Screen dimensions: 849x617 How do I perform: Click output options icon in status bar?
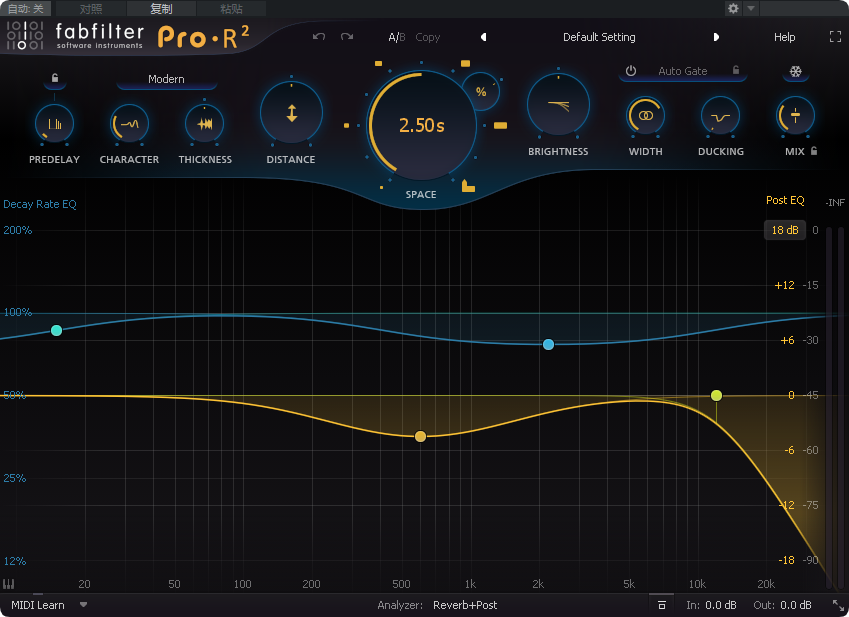pyautogui.click(x=662, y=605)
